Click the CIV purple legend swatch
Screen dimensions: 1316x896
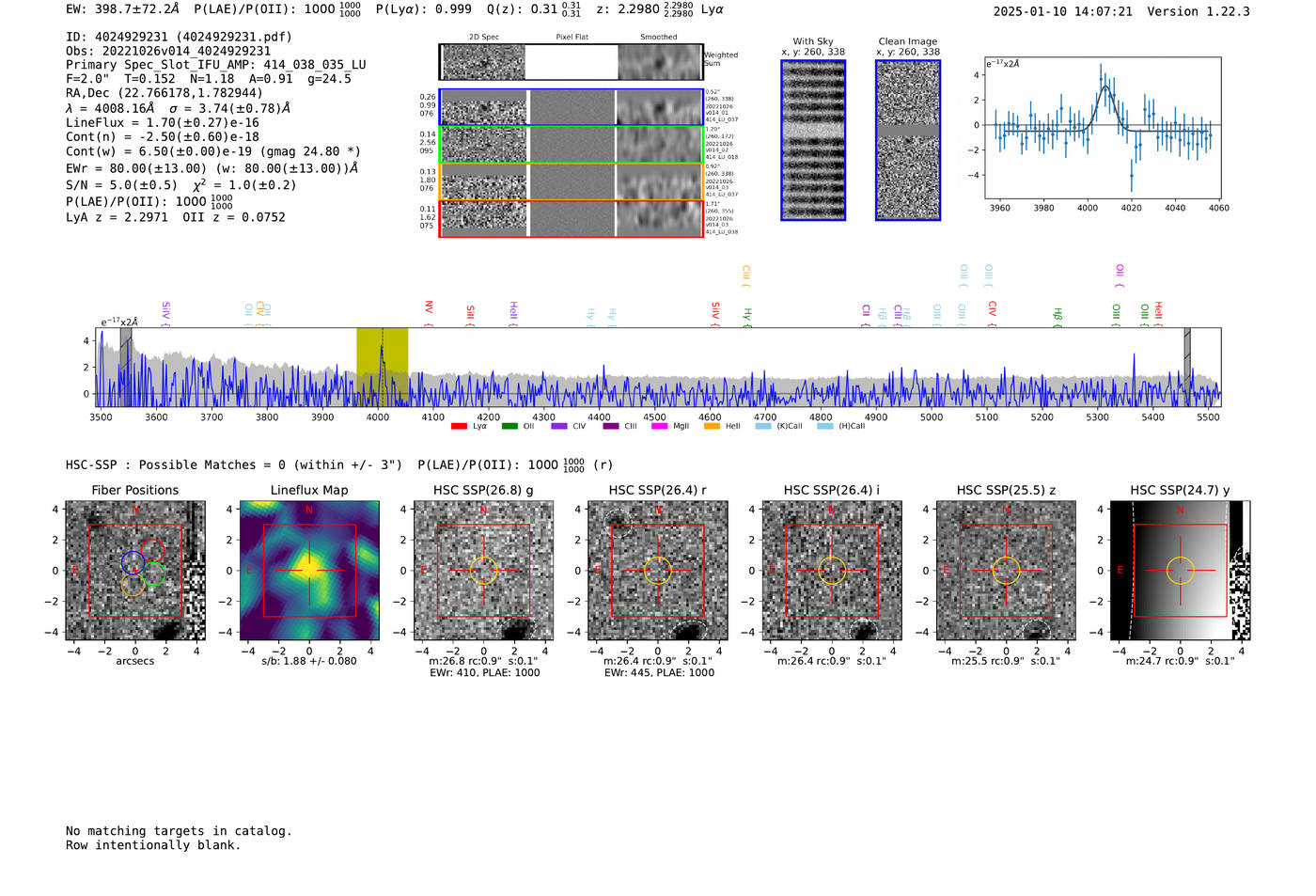coord(559,426)
